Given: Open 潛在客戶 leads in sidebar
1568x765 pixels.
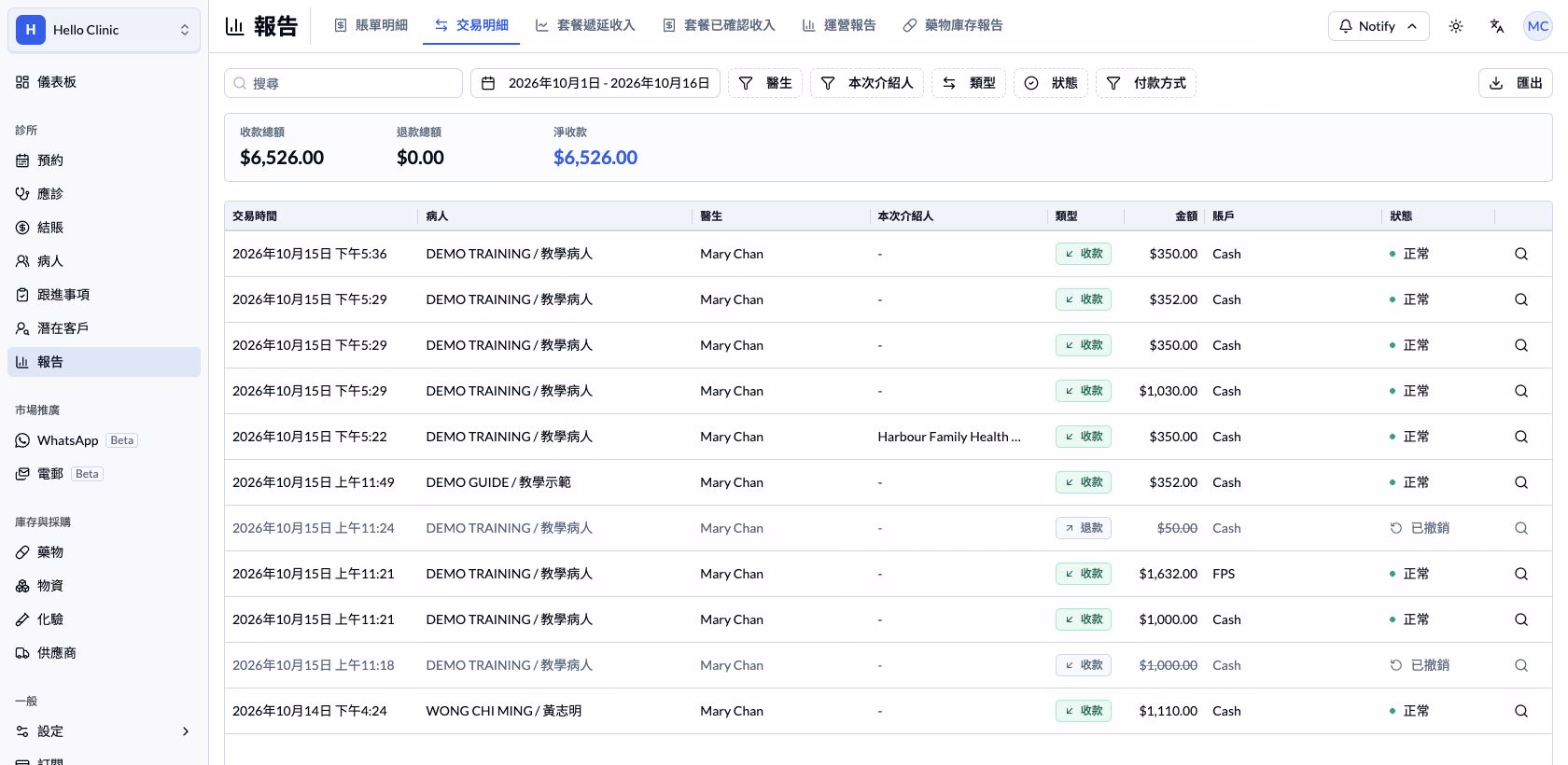Looking at the screenshot, I should tap(104, 328).
